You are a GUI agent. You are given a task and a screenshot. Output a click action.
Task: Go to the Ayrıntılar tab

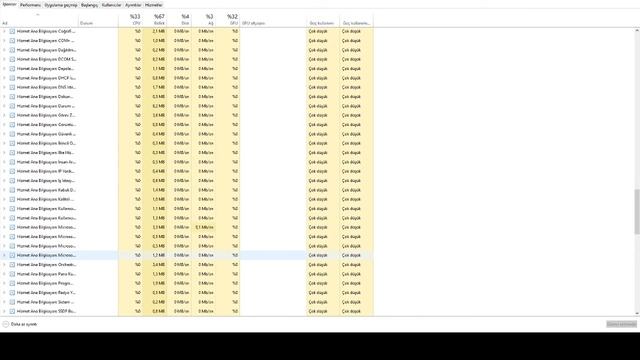tap(133, 5)
